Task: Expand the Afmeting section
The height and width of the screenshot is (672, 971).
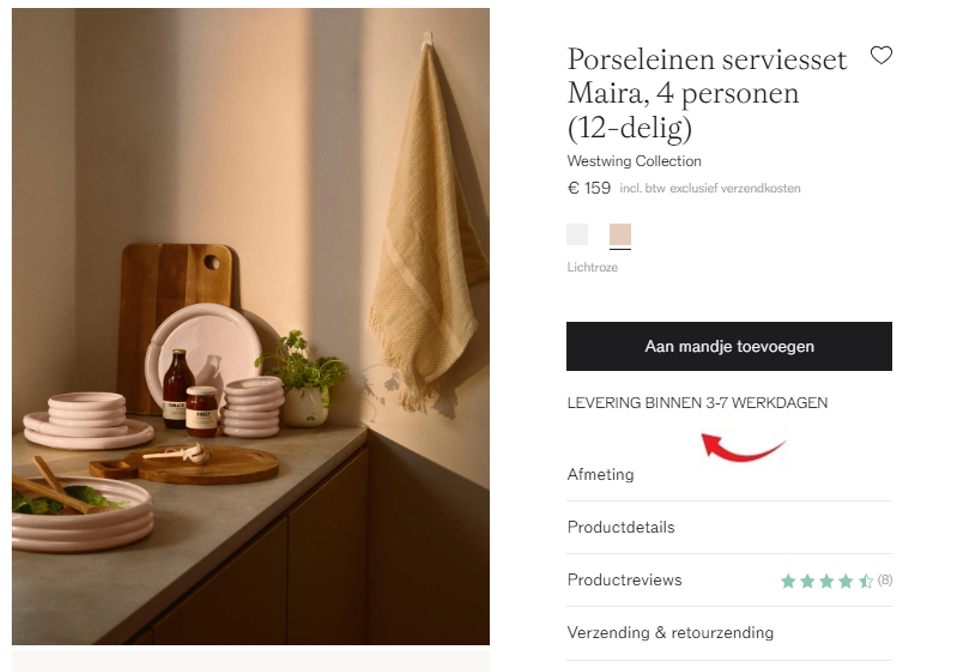Action: tap(729, 474)
